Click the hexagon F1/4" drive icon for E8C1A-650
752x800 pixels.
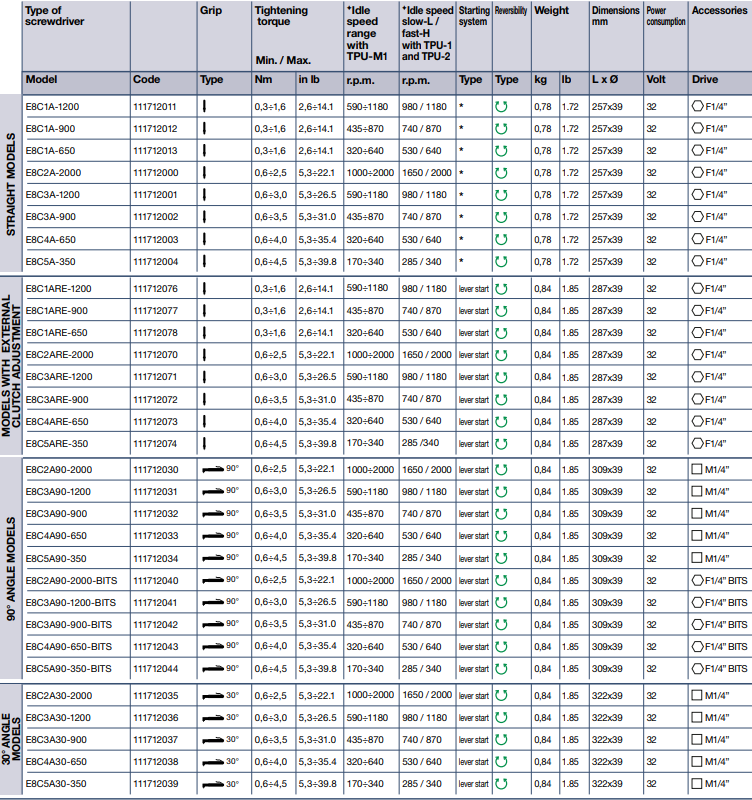click(x=697, y=151)
